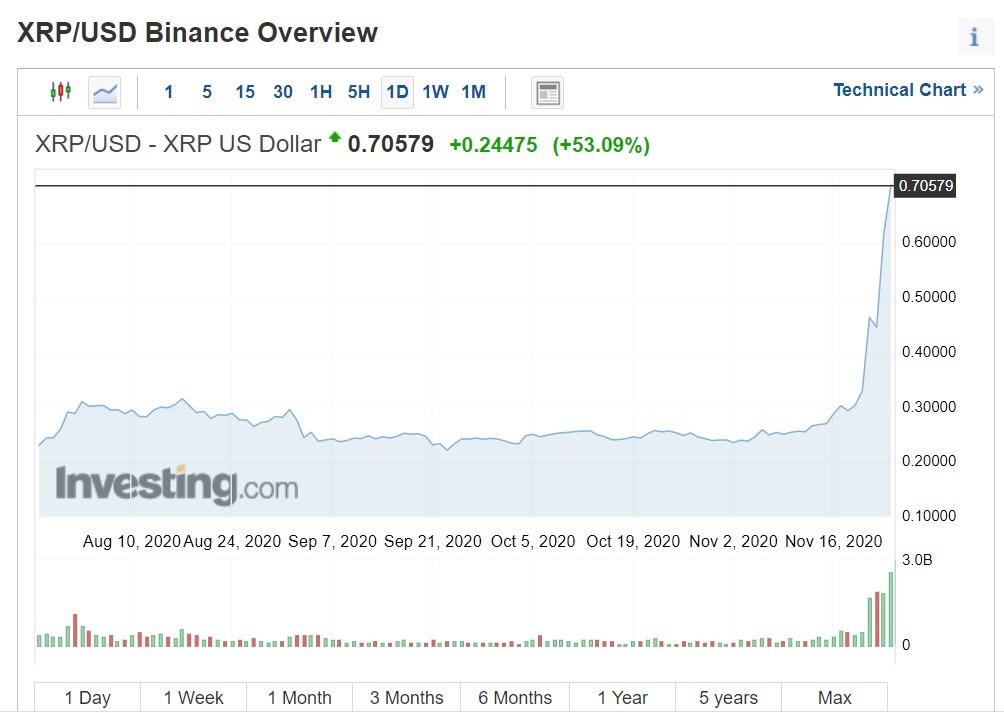This screenshot has width=1004, height=713.
Task: Select the 1H interval on the toolbar
Action: click(320, 91)
